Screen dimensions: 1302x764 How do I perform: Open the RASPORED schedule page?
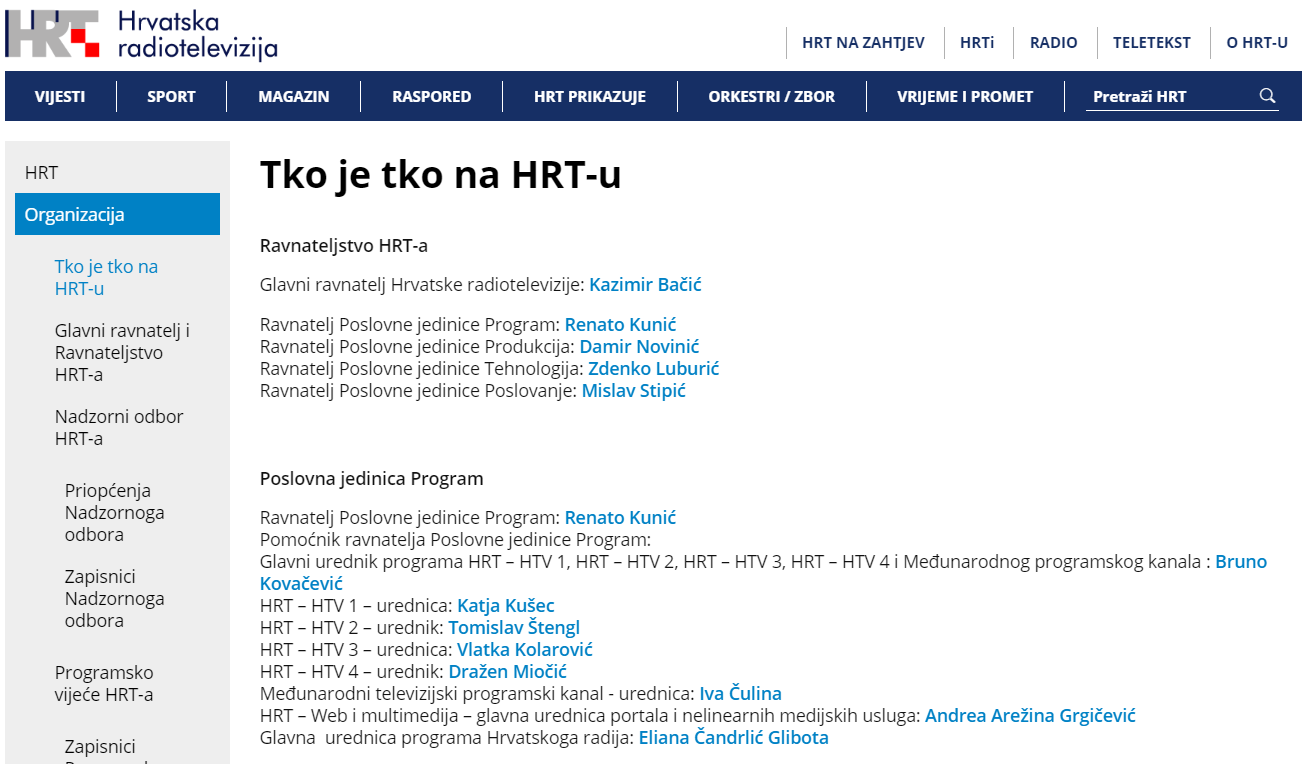click(431, 96)
